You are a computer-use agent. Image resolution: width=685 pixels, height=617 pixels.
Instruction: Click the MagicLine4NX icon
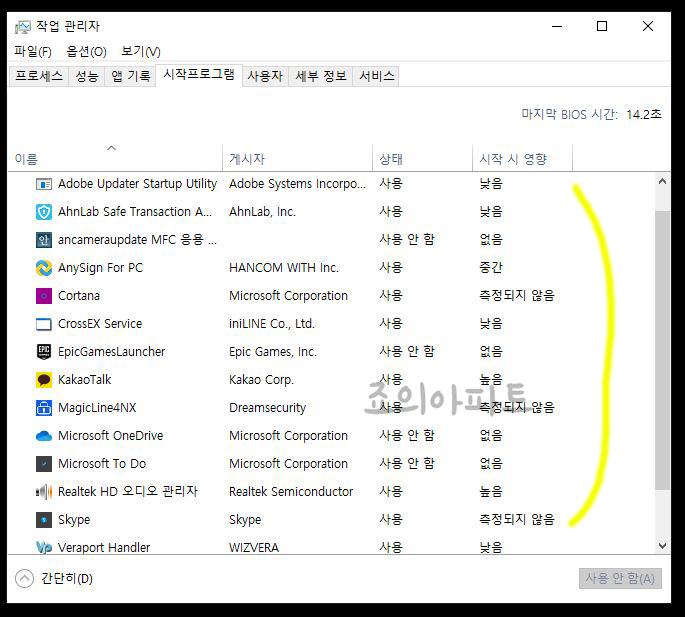[x=44, y=408]
